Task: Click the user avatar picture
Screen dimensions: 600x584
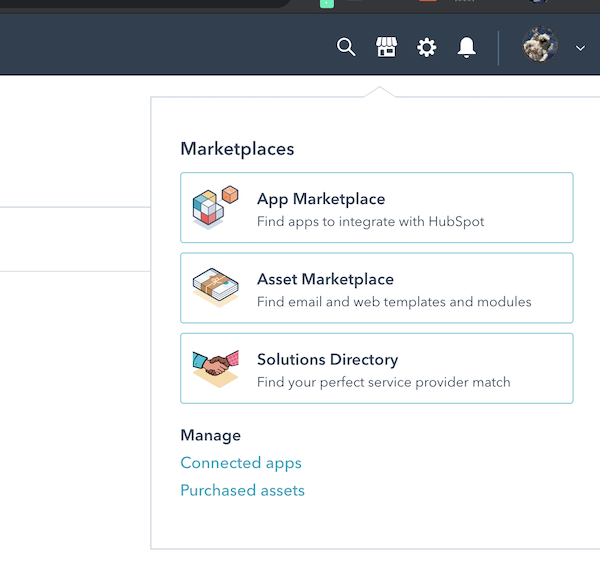Action: [x=540, y=45]
